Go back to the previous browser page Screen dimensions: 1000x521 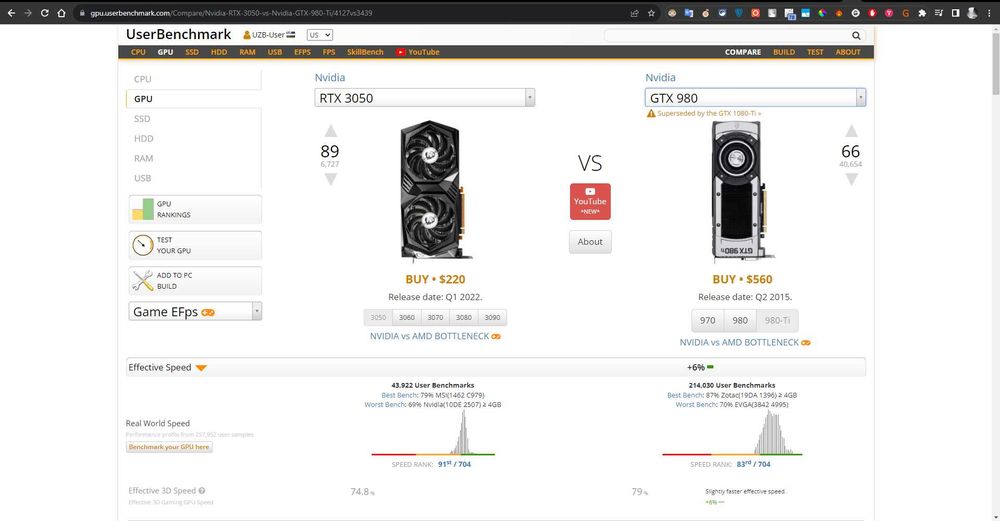coord(11,13)
